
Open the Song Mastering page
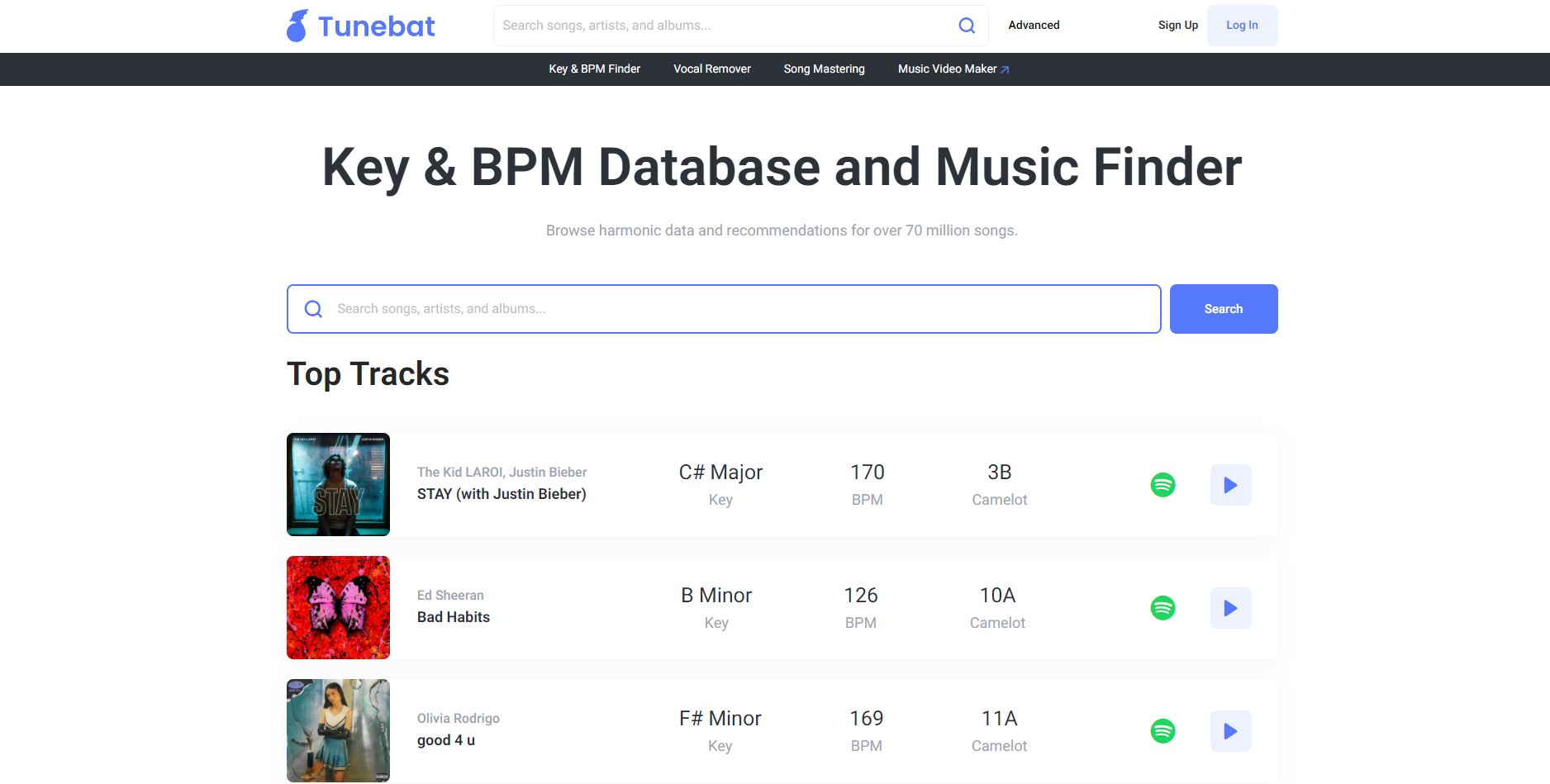click(x=824, y=69)
